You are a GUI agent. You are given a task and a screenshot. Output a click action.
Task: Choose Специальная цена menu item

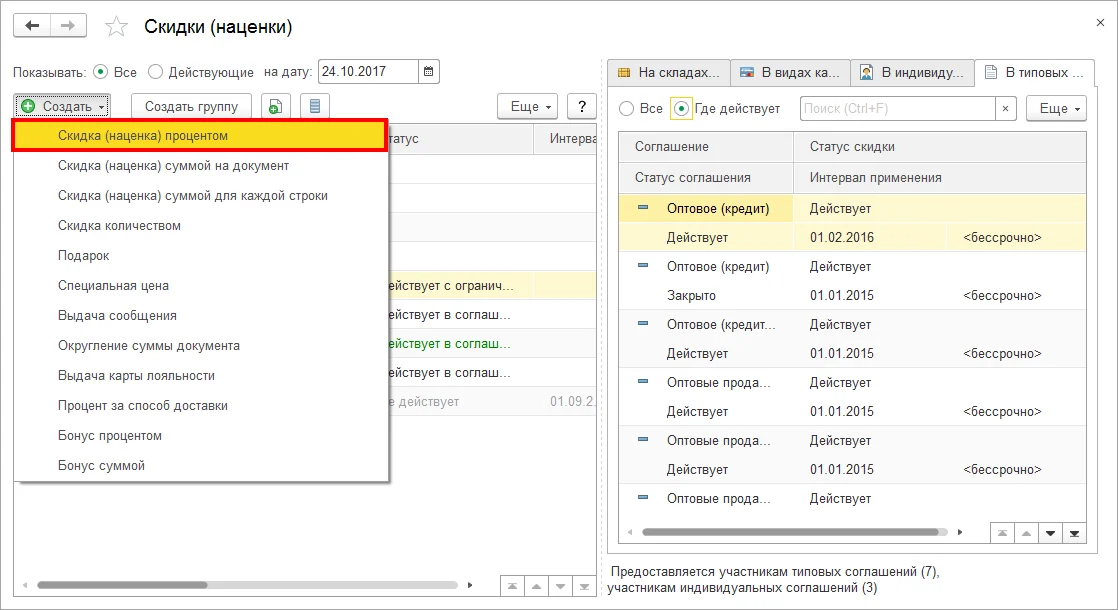pos(200,285)
